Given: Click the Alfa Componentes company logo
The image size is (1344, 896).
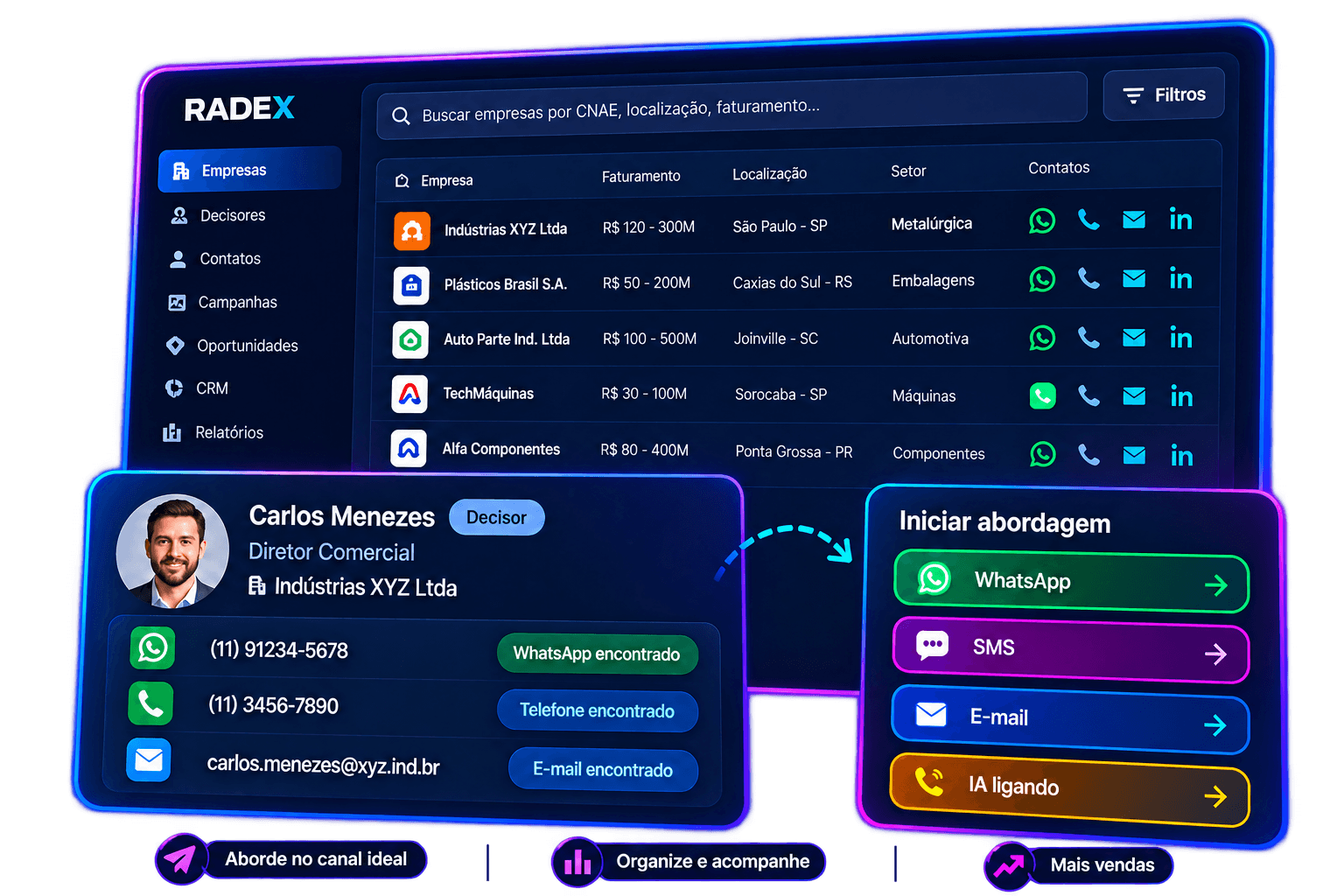Looking at the screenshot, I should 409,449.
